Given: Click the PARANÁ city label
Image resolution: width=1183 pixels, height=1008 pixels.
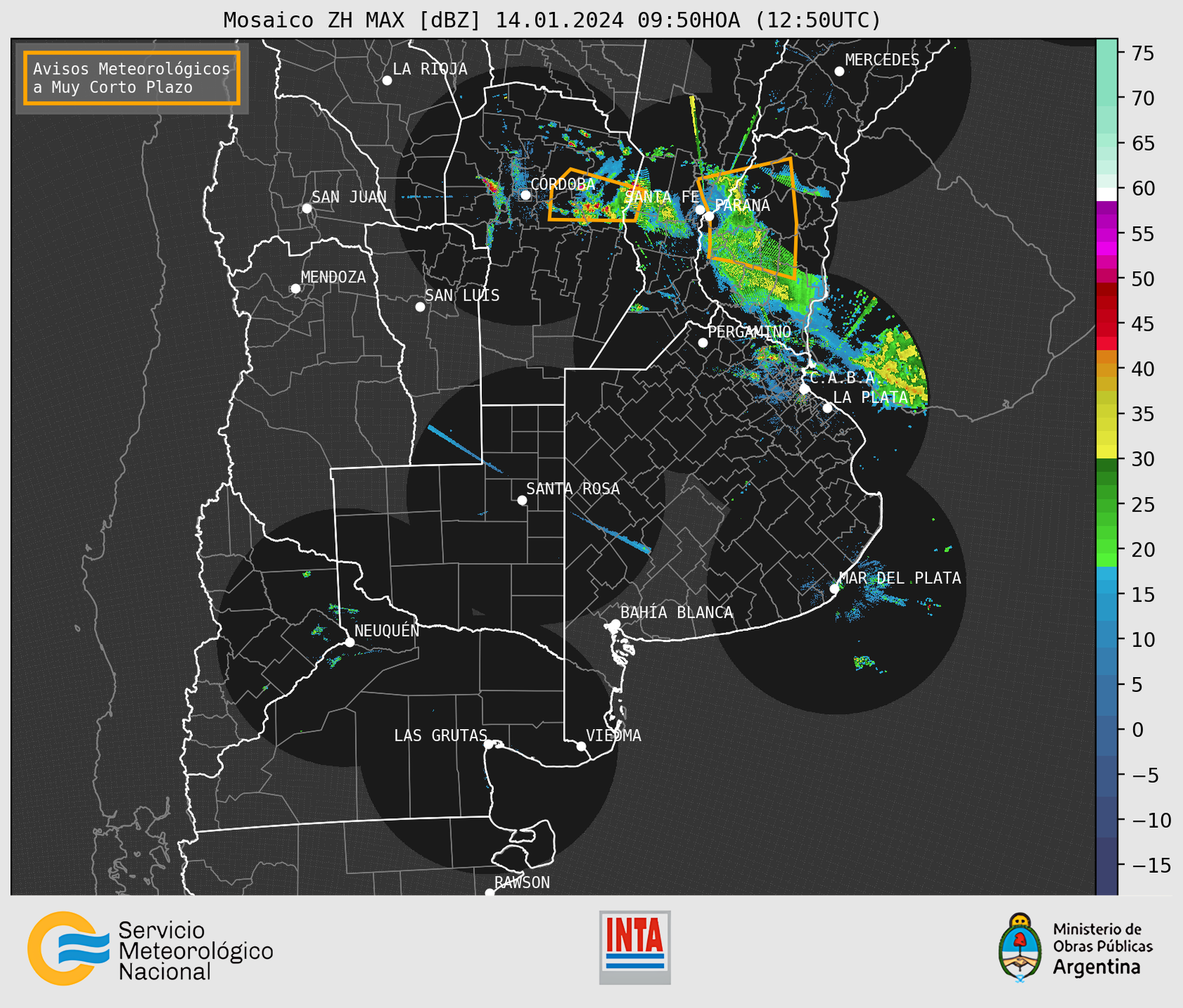Looking at the screenshot, I should coord(742,205).
